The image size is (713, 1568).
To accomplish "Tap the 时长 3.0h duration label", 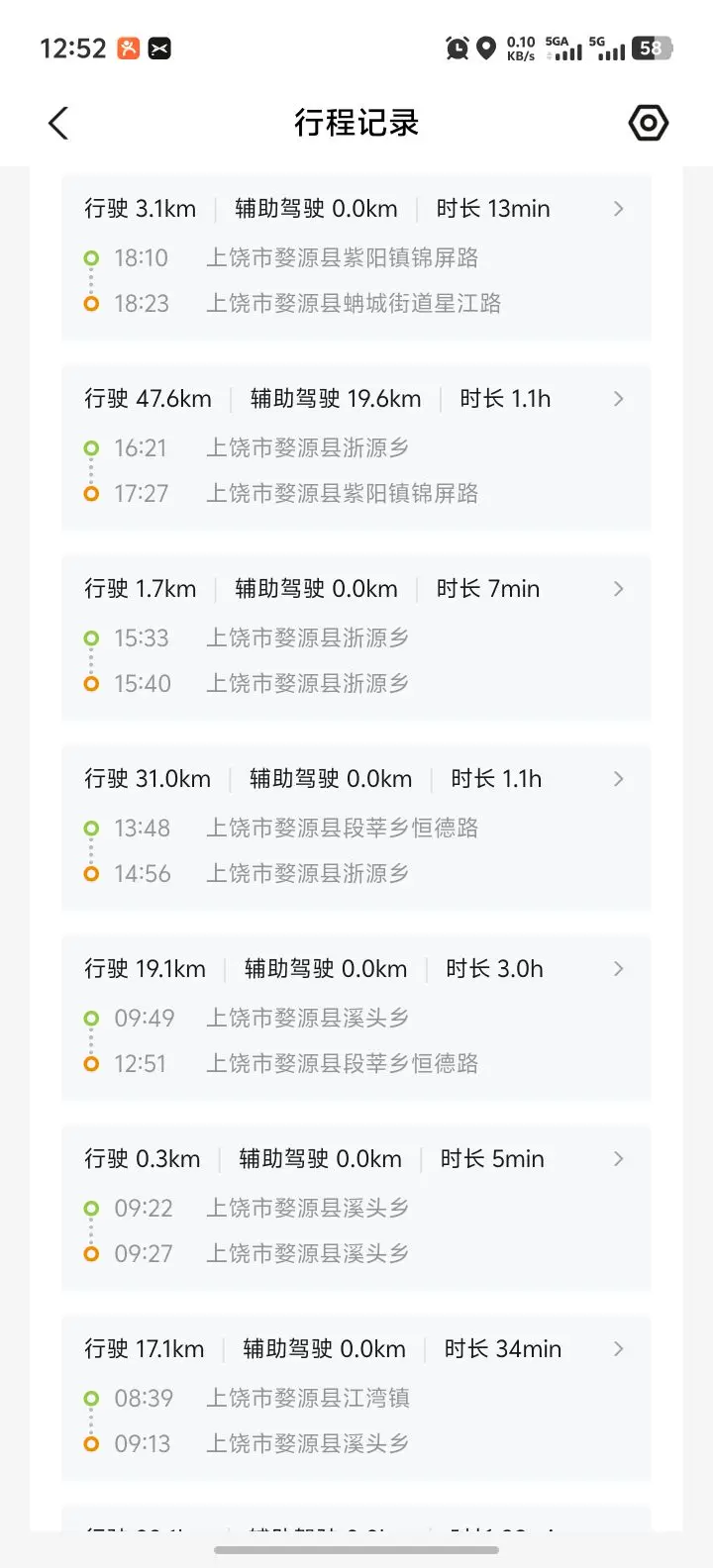I will [x=494, y=969].
